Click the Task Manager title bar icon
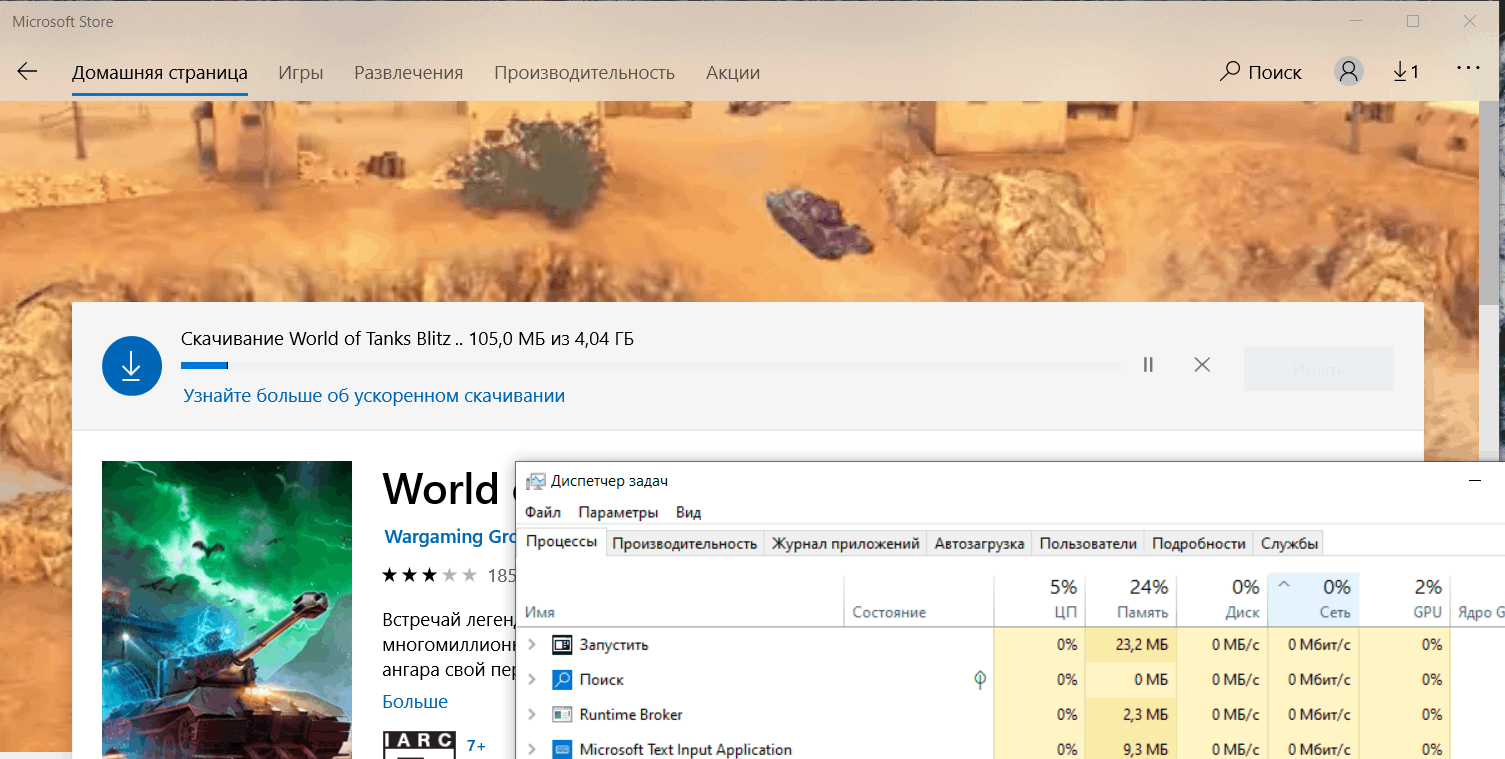The image size is (1505, 759). [x=536, y=481]
